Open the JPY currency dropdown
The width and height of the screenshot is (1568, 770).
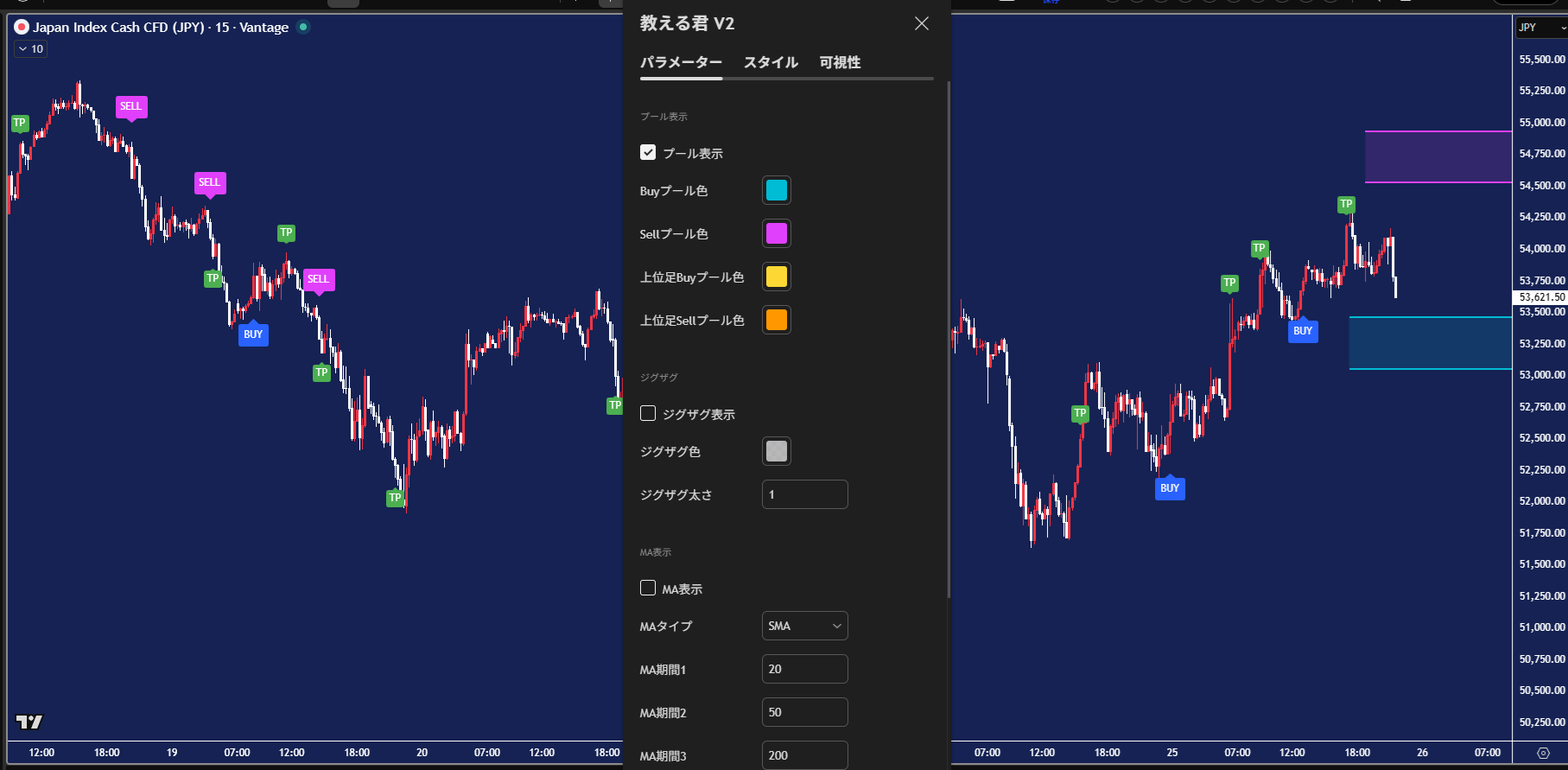1542,28
